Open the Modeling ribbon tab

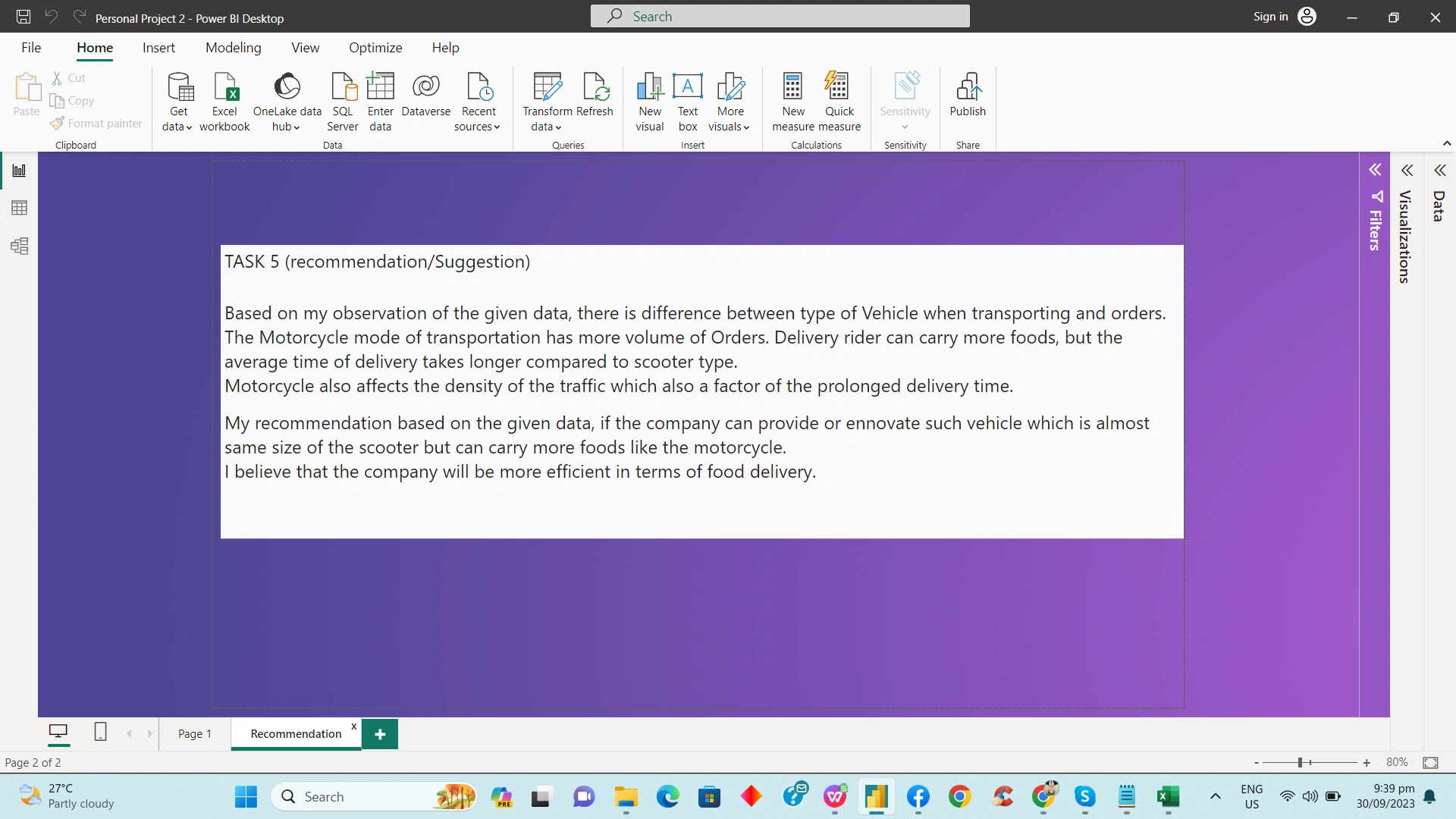point(233,48)
